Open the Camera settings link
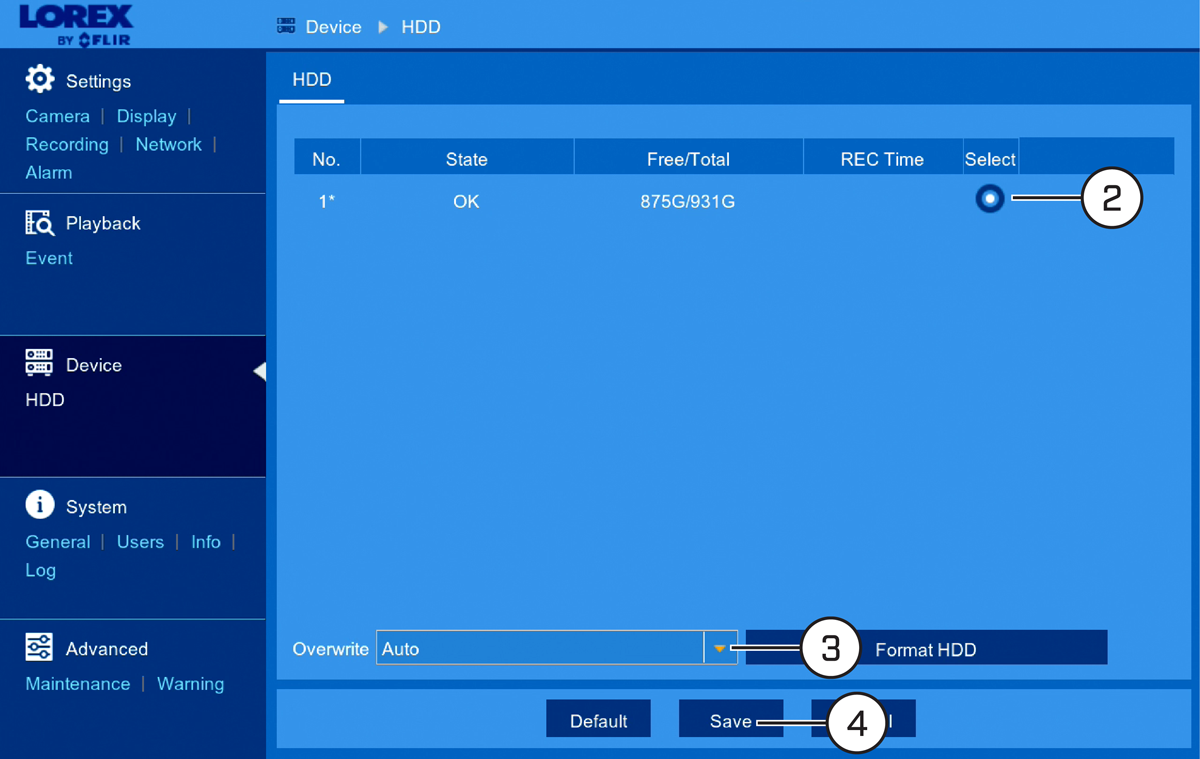The width and height of the screenshot is (1200, 759). [58, 116]
